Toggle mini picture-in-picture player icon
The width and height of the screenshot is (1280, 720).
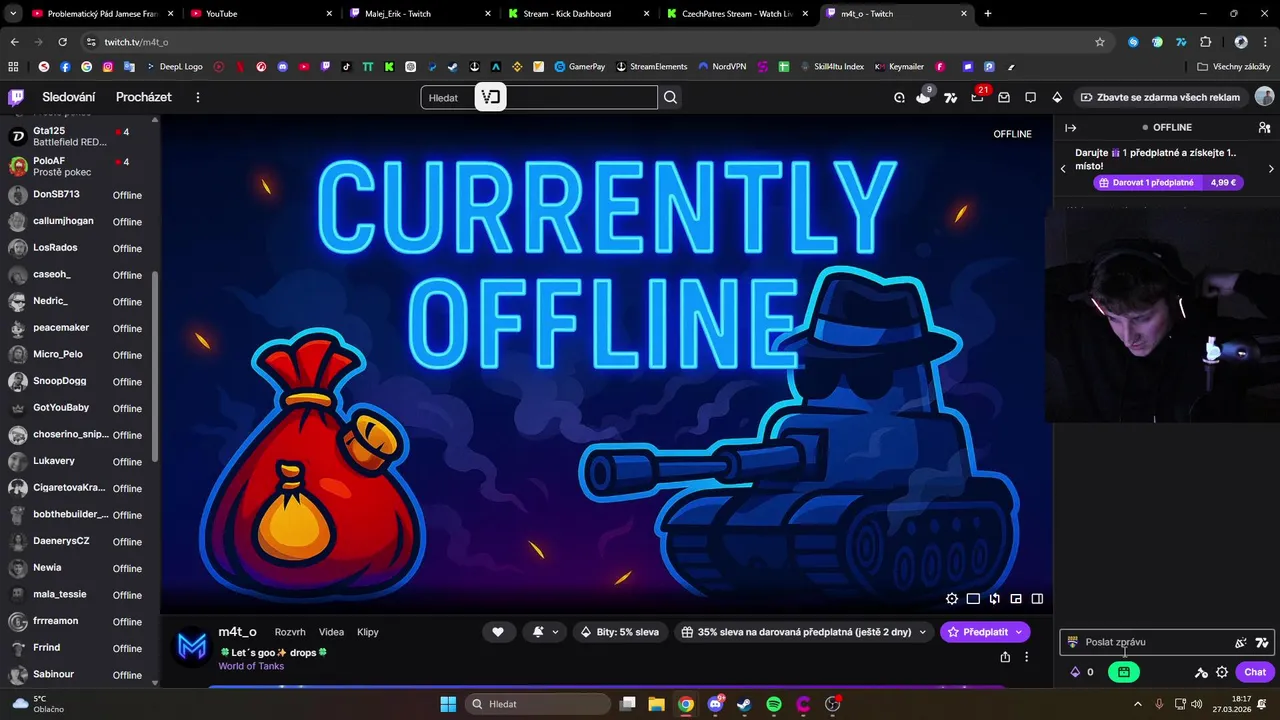coord(1016,599)
